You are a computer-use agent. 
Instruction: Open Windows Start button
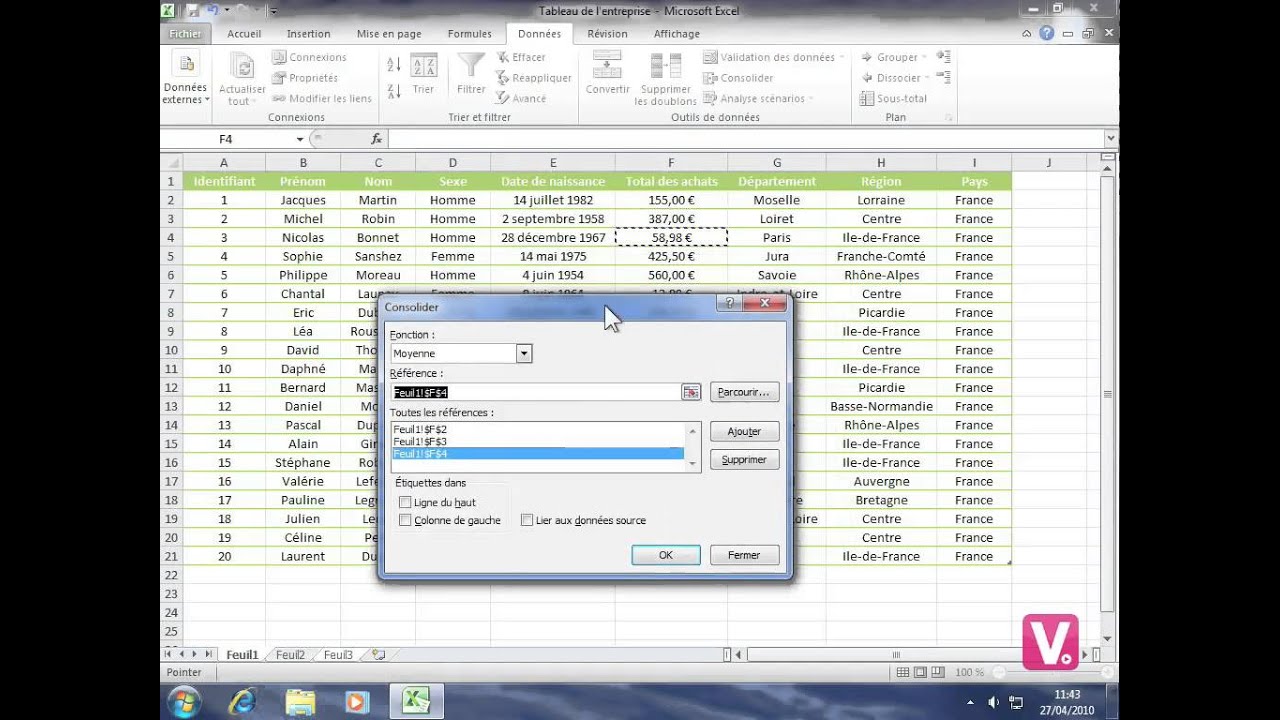click(184, 702)
